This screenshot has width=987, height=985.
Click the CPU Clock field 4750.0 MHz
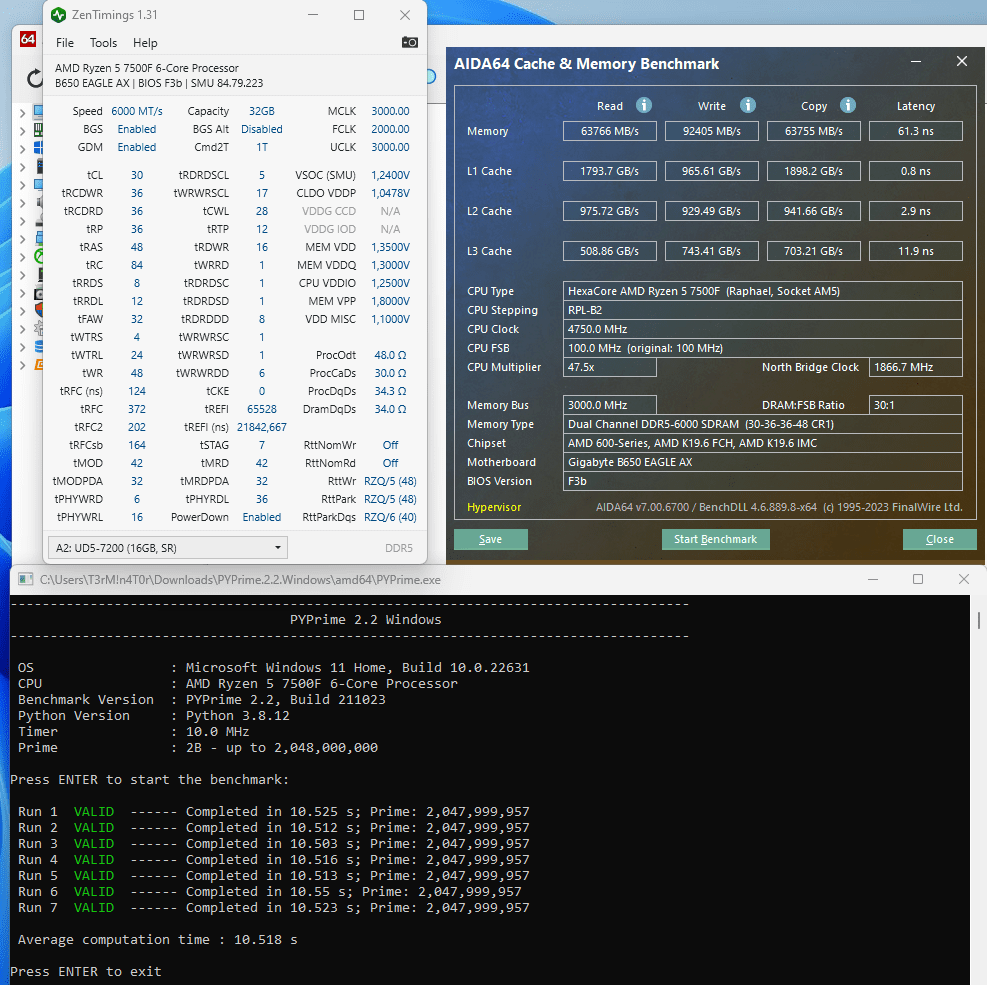coord(762,329)
